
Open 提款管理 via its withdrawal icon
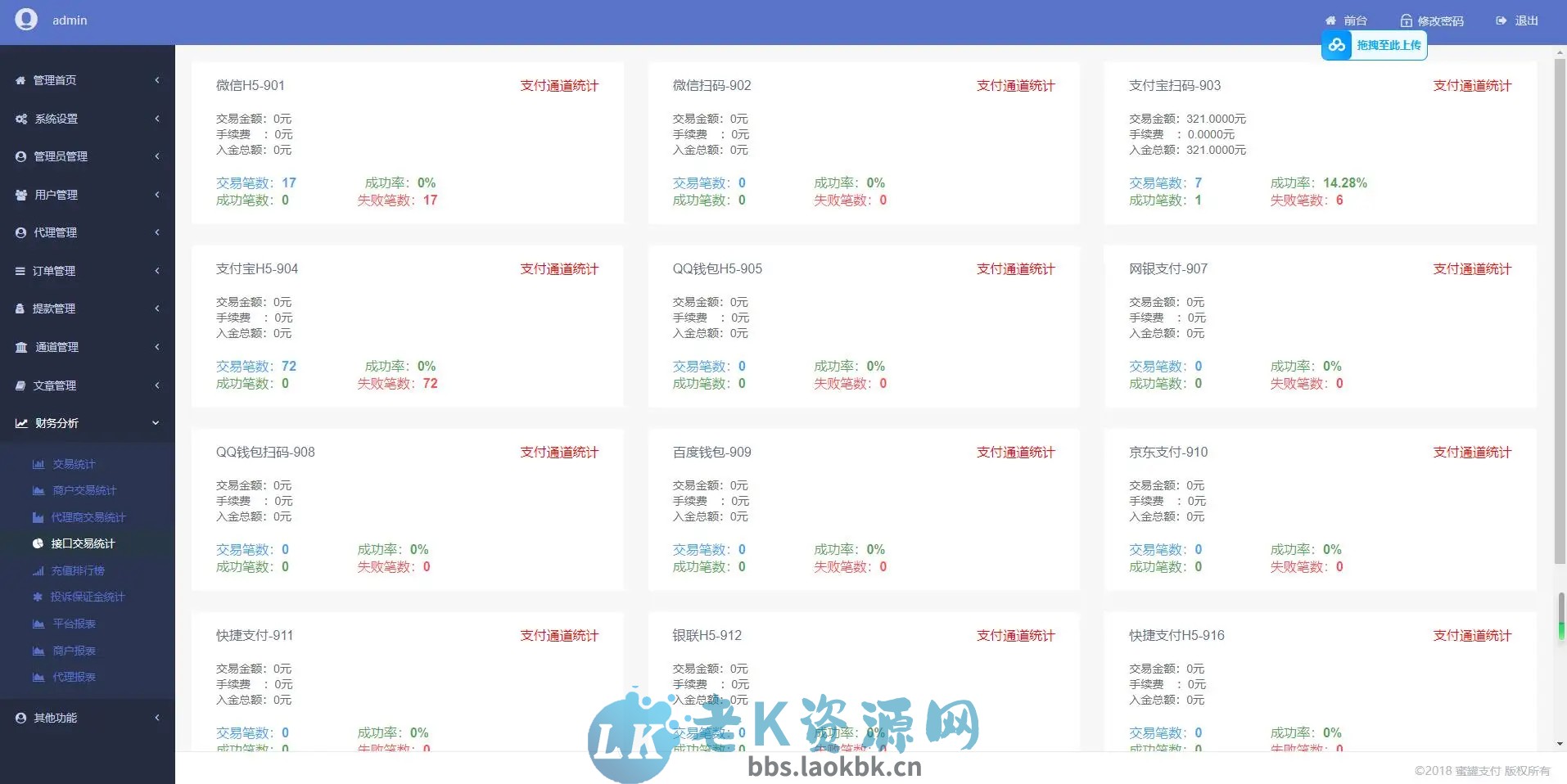point(20,309)
